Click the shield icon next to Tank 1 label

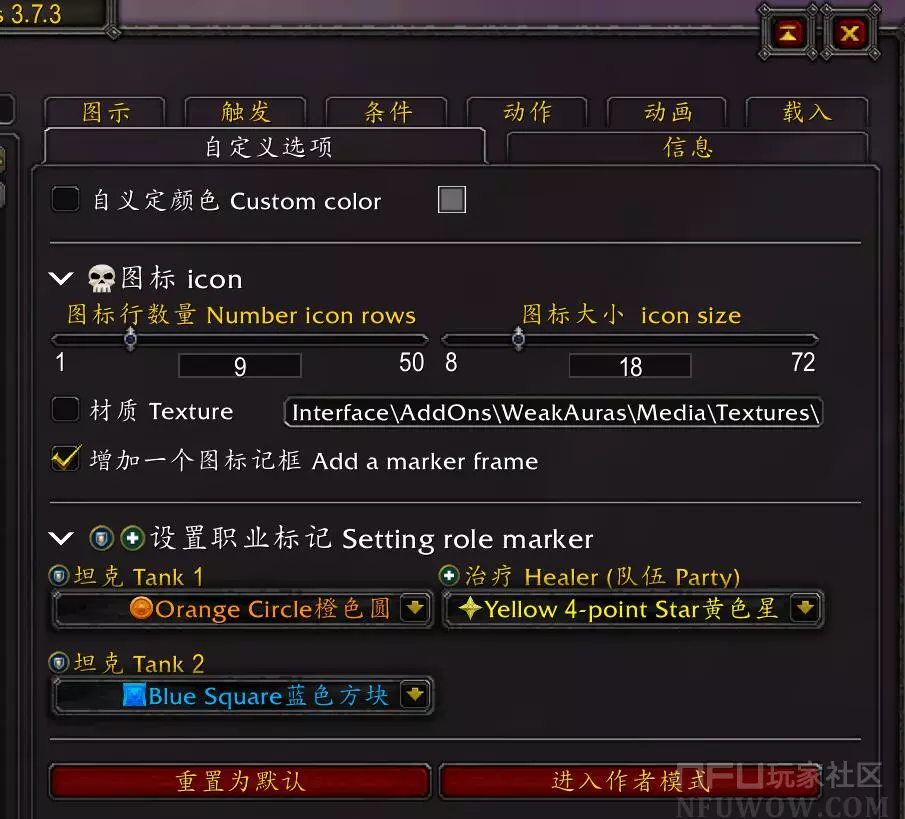coord(58,576)
